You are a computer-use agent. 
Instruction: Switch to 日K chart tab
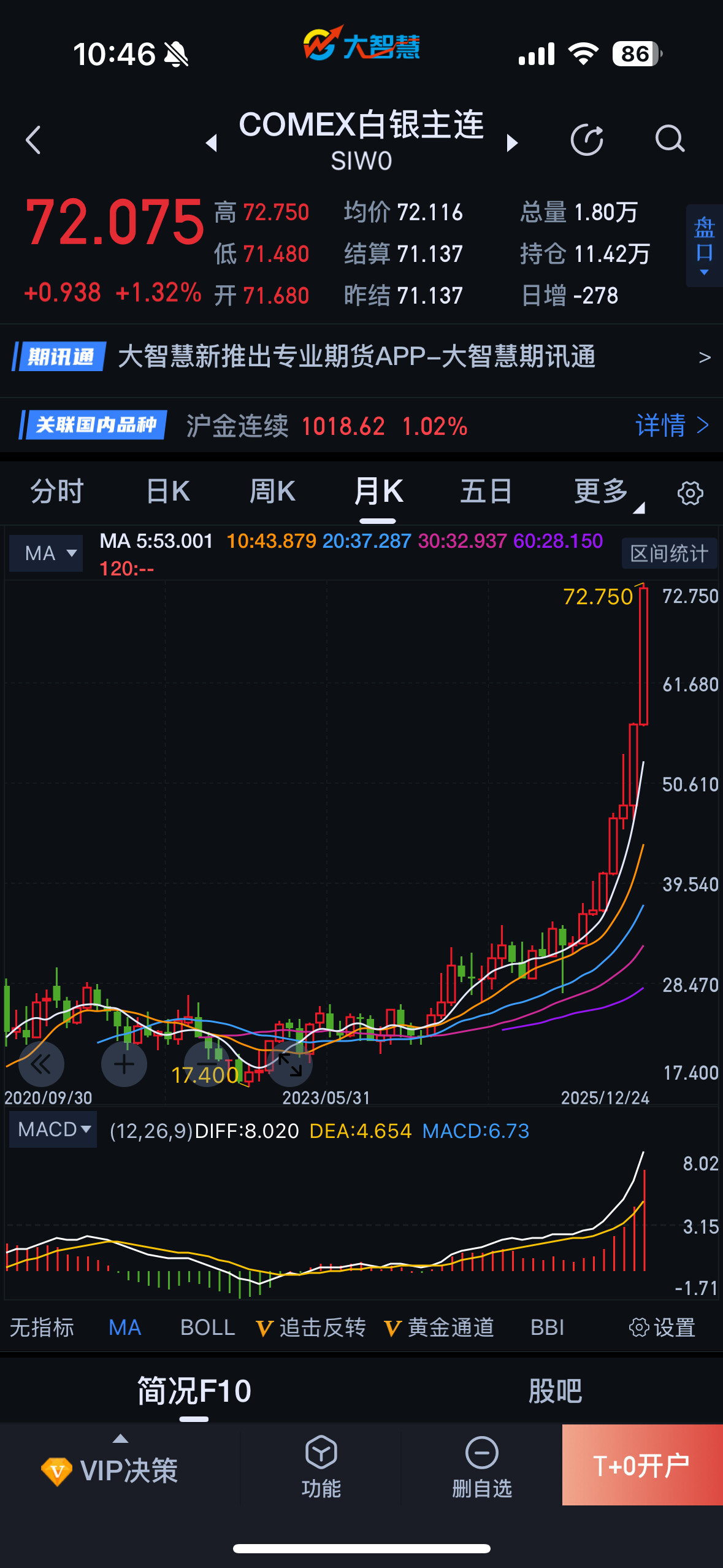tap(168, 492)
